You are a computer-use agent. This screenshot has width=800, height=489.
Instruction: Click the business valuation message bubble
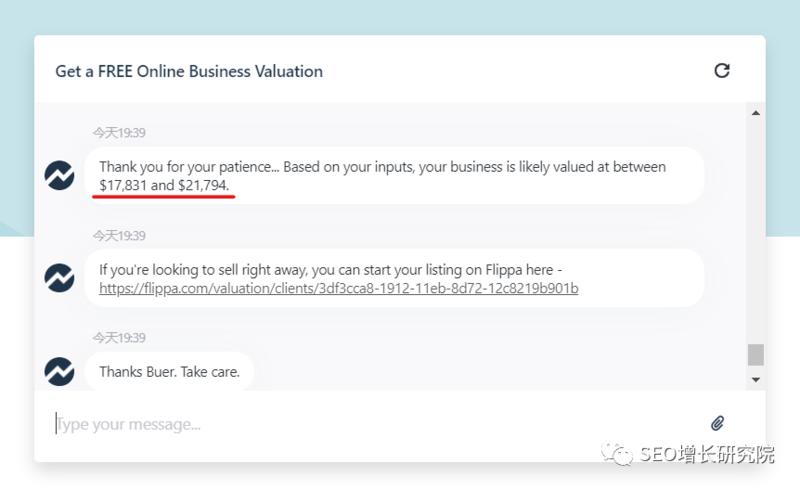coord(394,176)
